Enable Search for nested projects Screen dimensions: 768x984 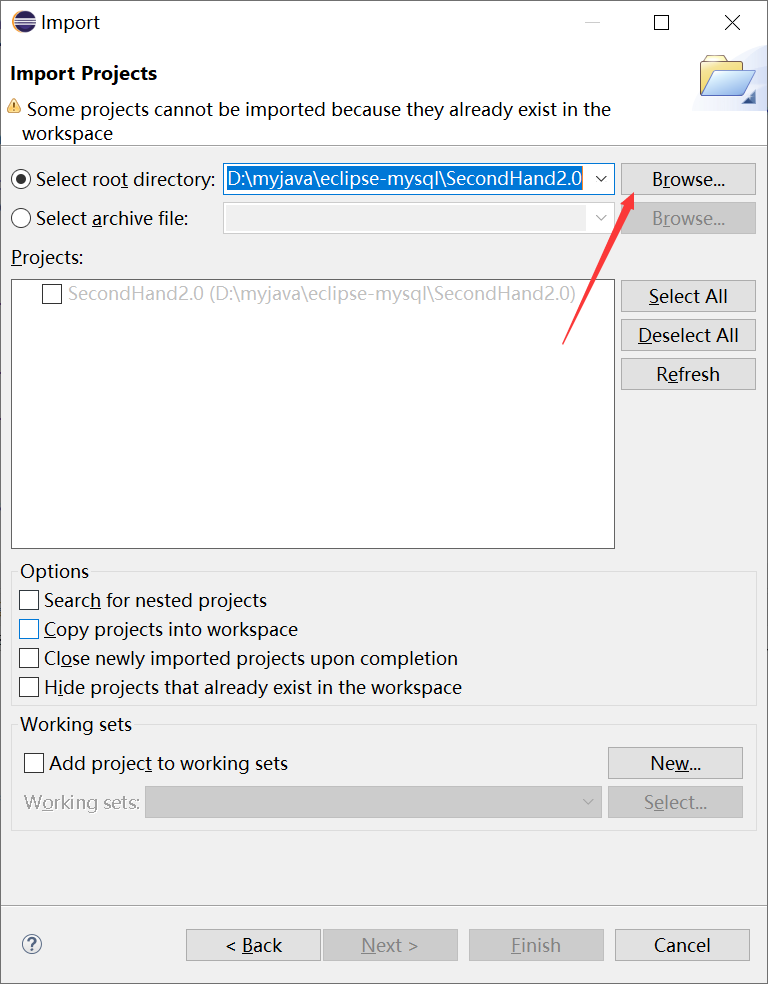point(29,600)
